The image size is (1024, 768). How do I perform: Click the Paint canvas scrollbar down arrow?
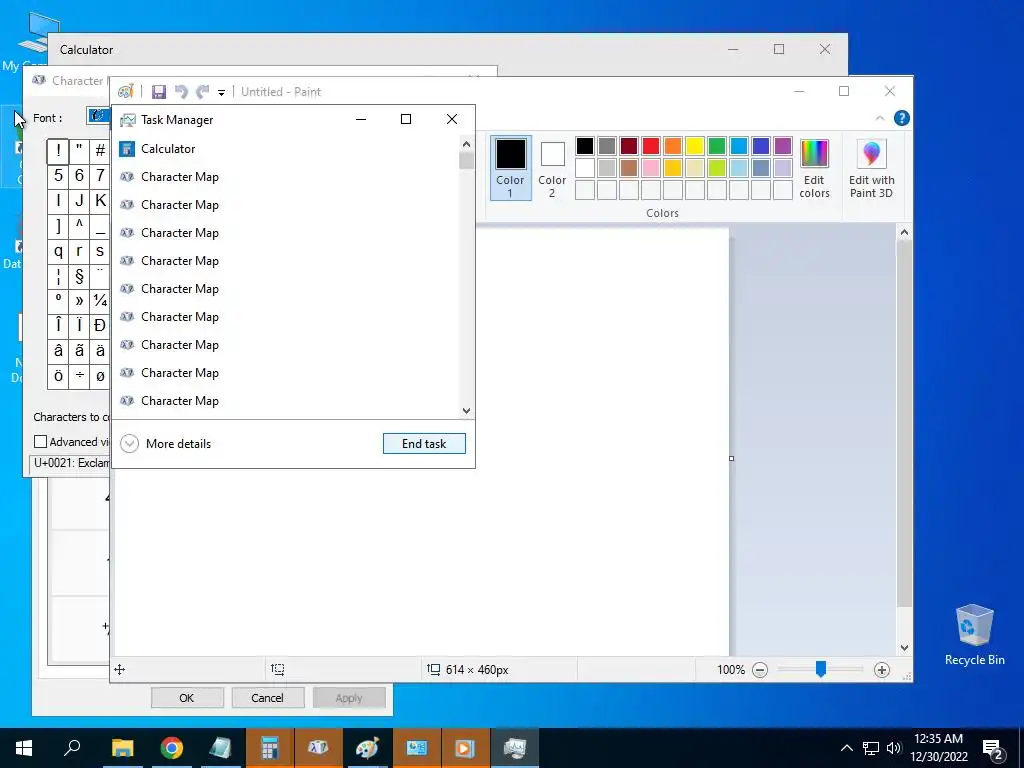point(904,648)
